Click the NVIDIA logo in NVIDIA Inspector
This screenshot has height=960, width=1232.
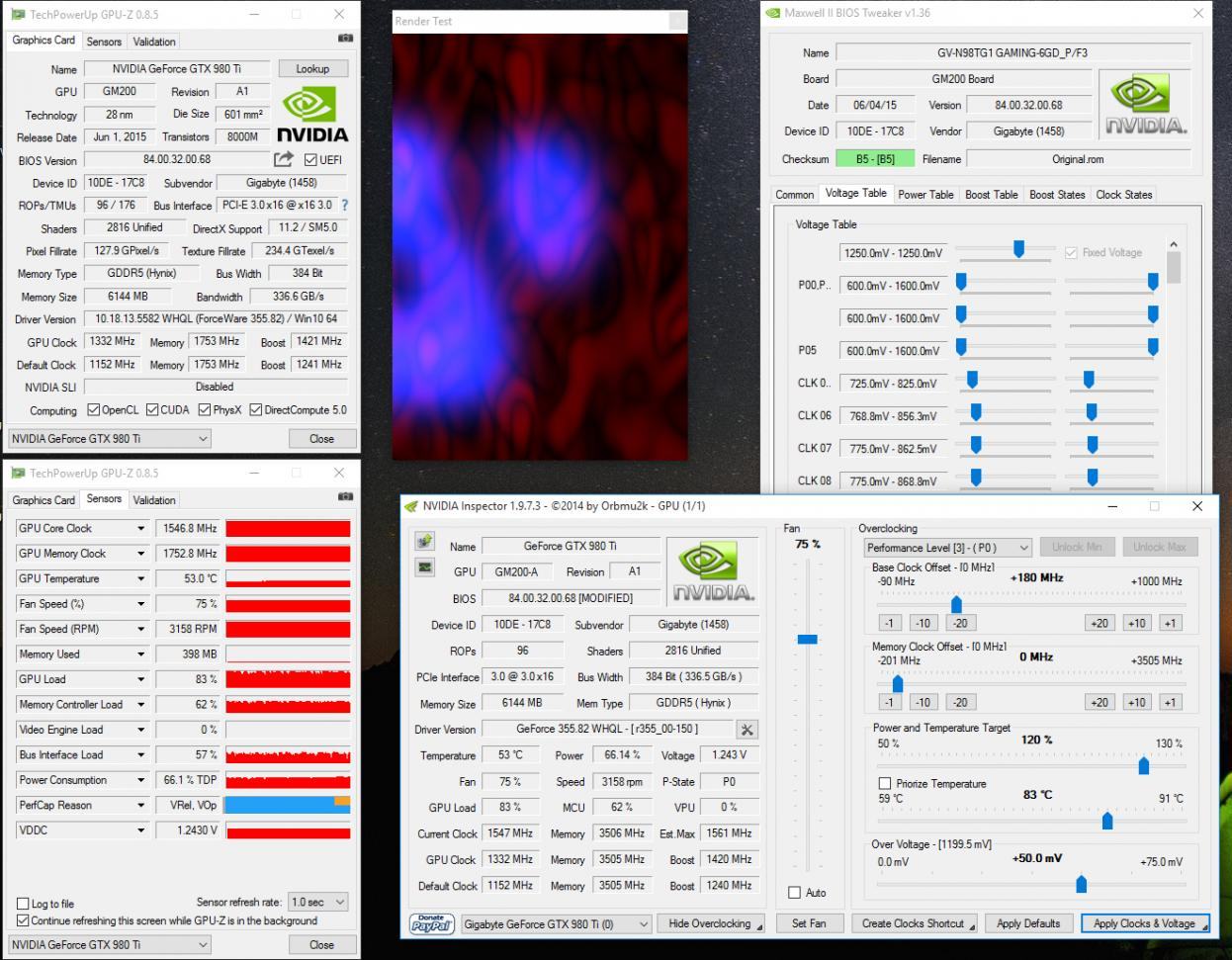click(x=712, y=571)
